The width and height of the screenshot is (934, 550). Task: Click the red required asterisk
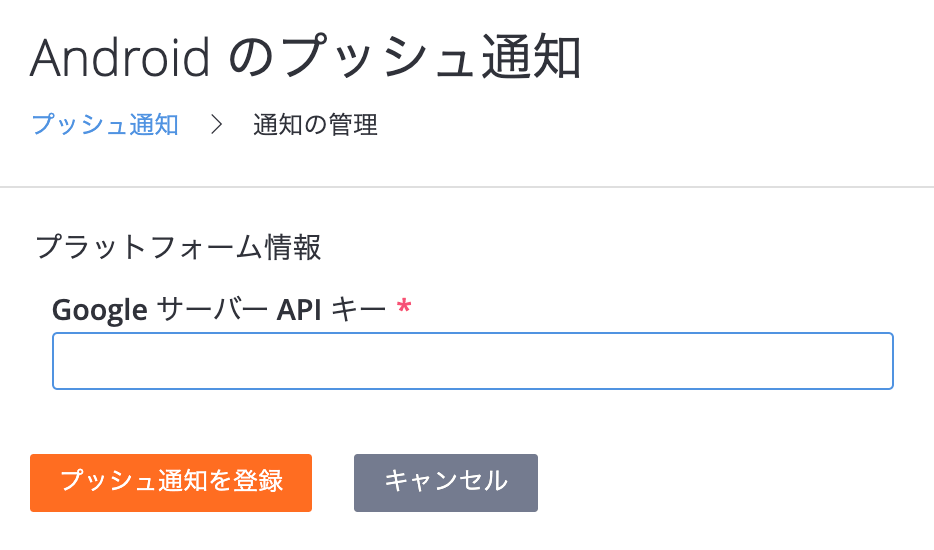click(404, 309)
